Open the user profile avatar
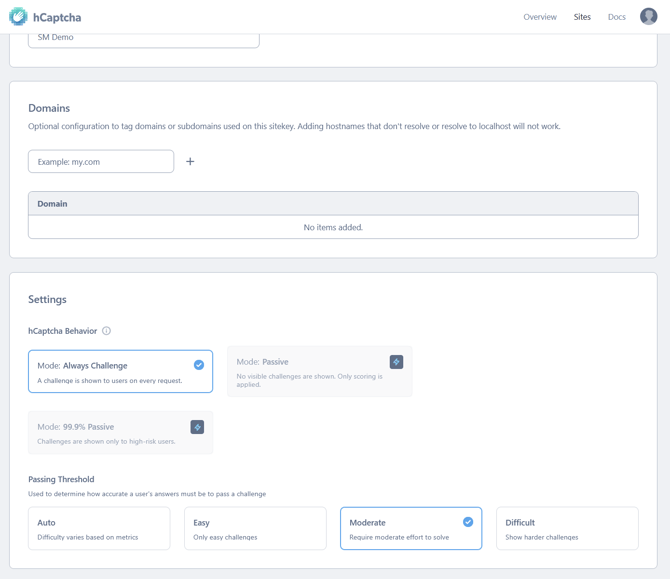 [648, 17]
